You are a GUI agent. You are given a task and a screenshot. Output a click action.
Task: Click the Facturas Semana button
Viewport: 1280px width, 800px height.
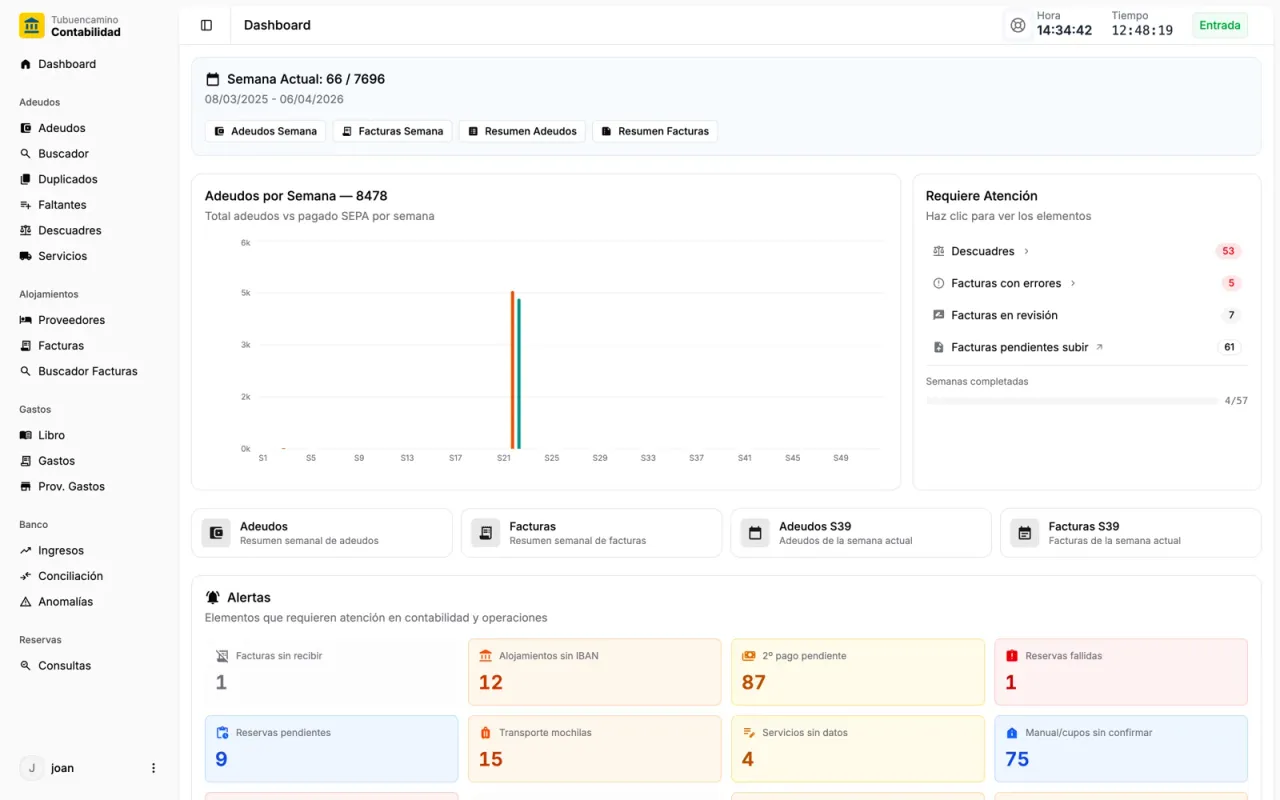click(392, 131)
